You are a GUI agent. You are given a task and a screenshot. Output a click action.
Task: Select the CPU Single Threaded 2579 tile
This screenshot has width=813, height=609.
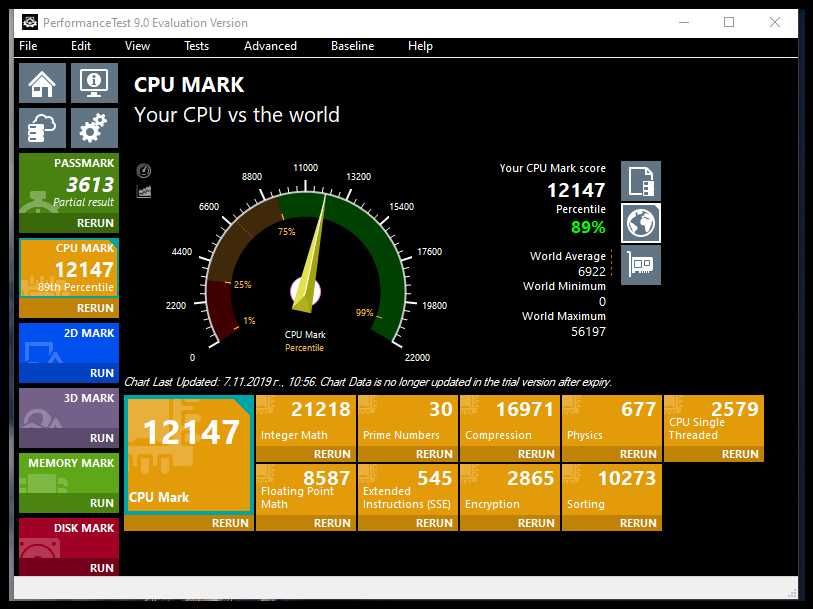pos(714,421)
